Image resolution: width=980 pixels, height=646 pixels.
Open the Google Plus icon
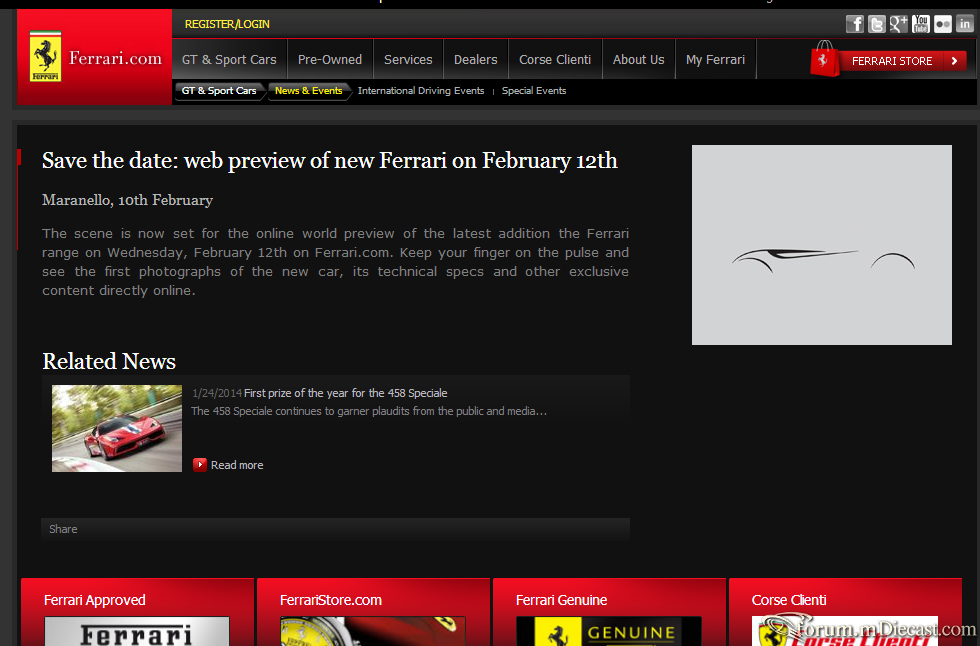coord(898,24)
